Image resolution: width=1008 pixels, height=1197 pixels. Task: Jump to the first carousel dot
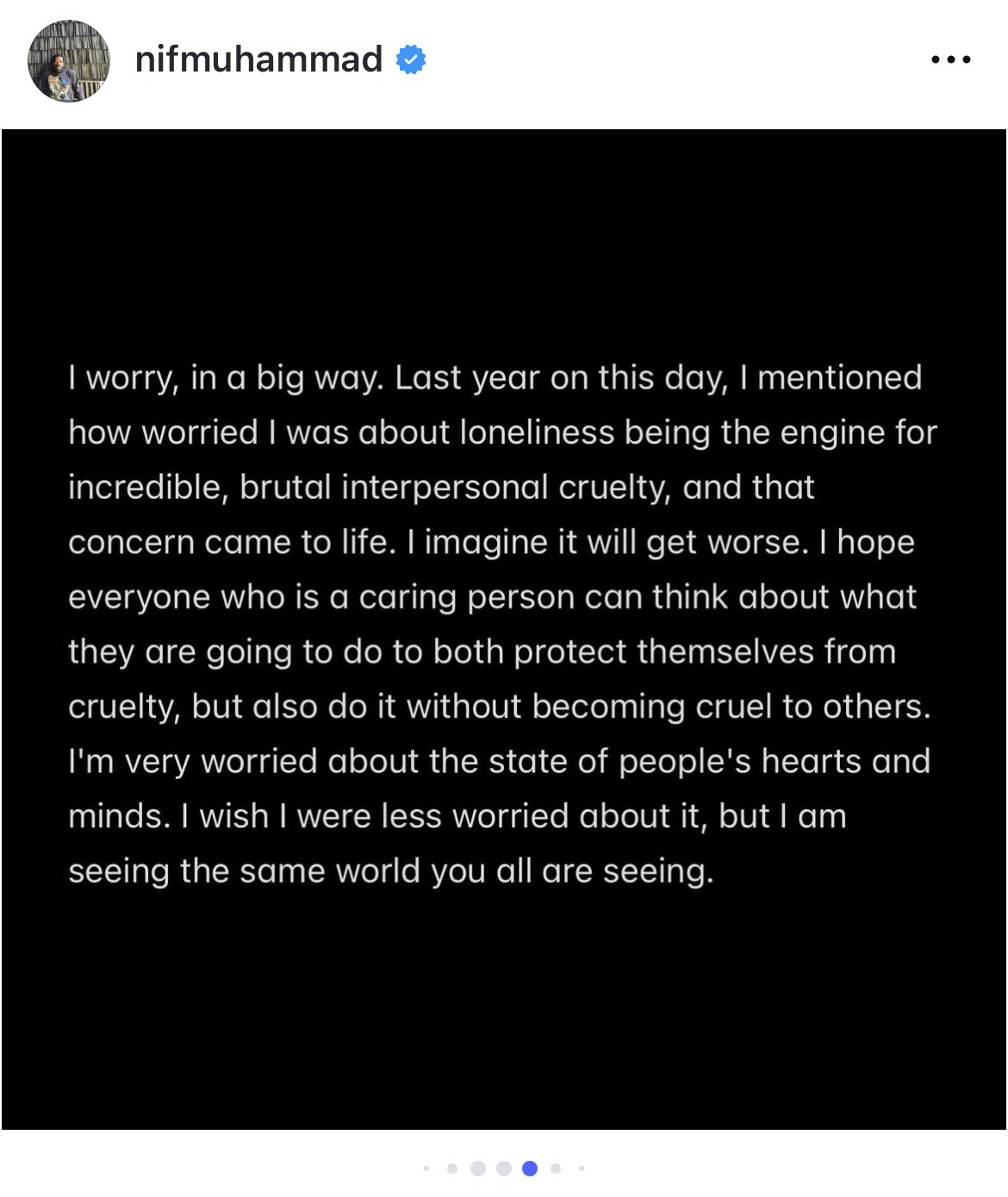pos(426,1169)
